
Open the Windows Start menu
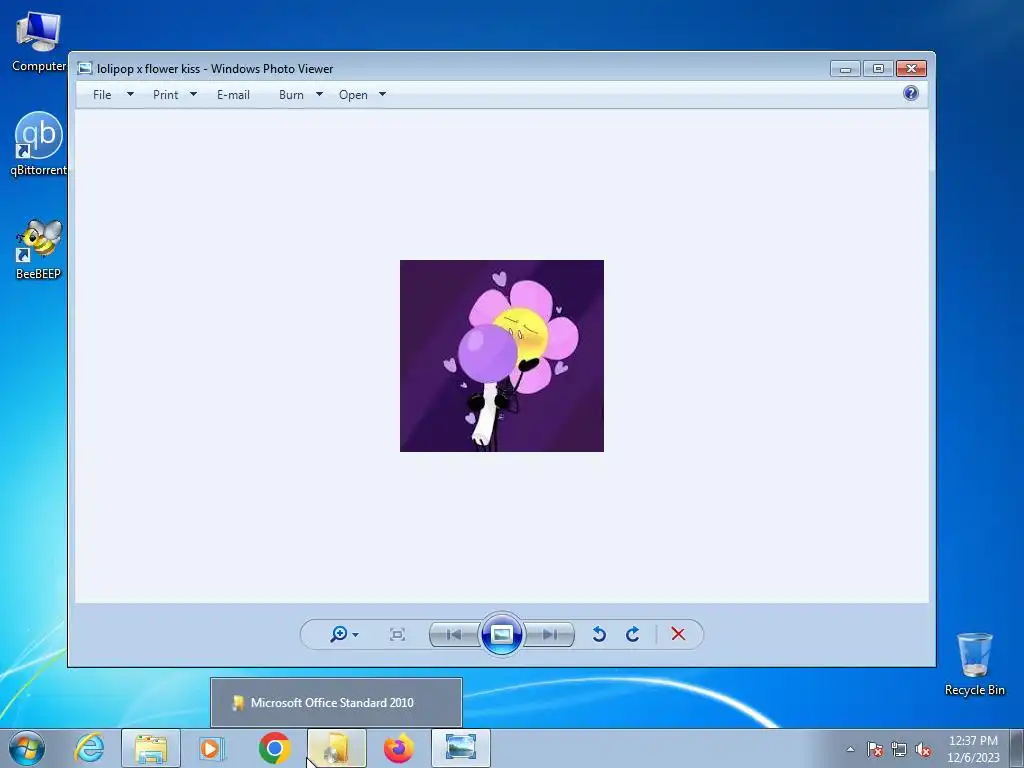coord(27,748)
